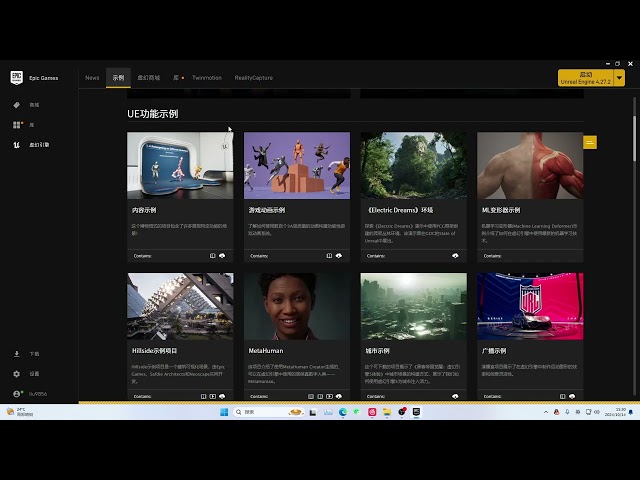Expand the engine version dropdown arrow
This screenshot has height=480, width=640.
620,78
